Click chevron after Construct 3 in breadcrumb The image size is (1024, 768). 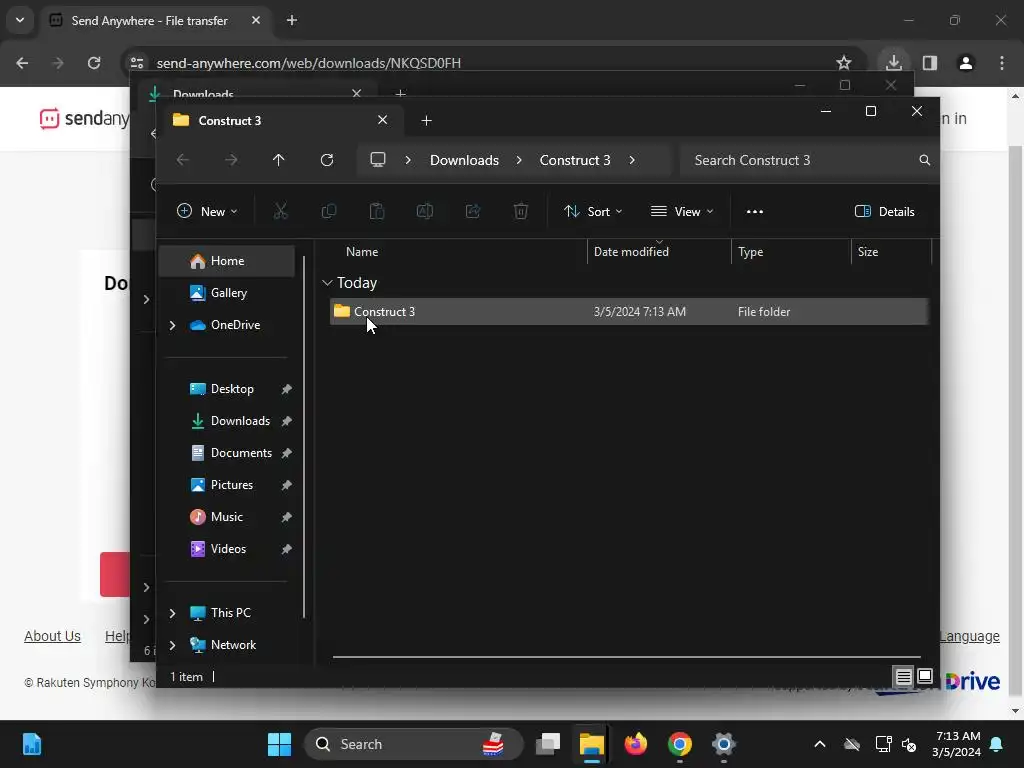pyautogui.click(x=632, y=160)
